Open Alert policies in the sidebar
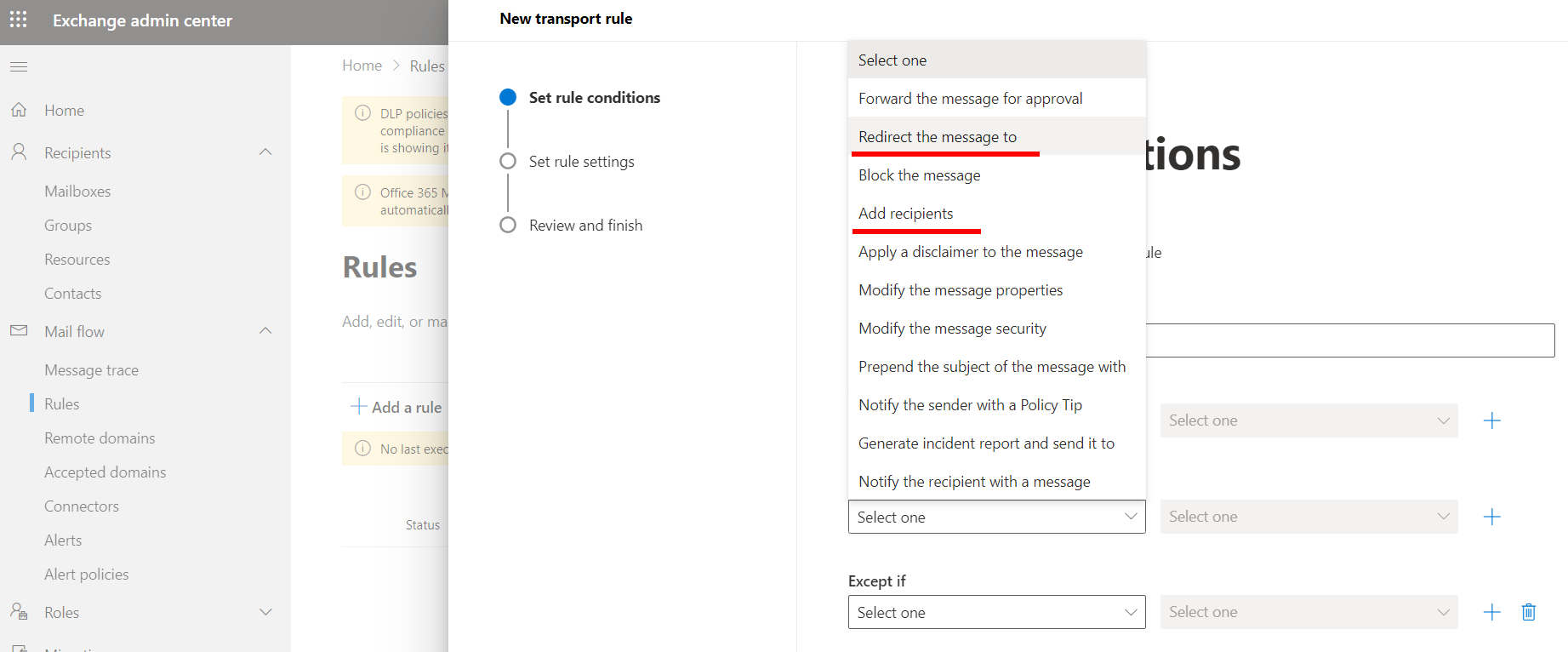The height and width of the screenshot is (652, 1568). [x=86, y=574]
